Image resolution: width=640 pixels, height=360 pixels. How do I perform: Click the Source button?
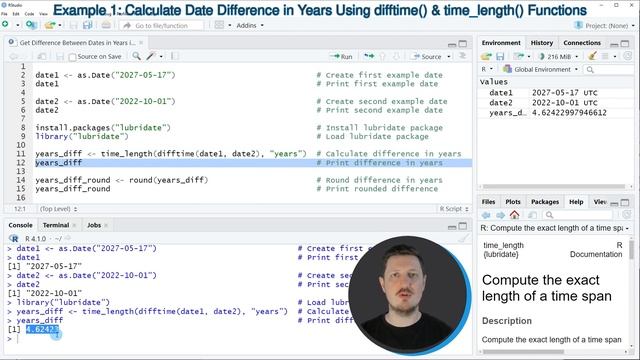(x=427, y=56)
